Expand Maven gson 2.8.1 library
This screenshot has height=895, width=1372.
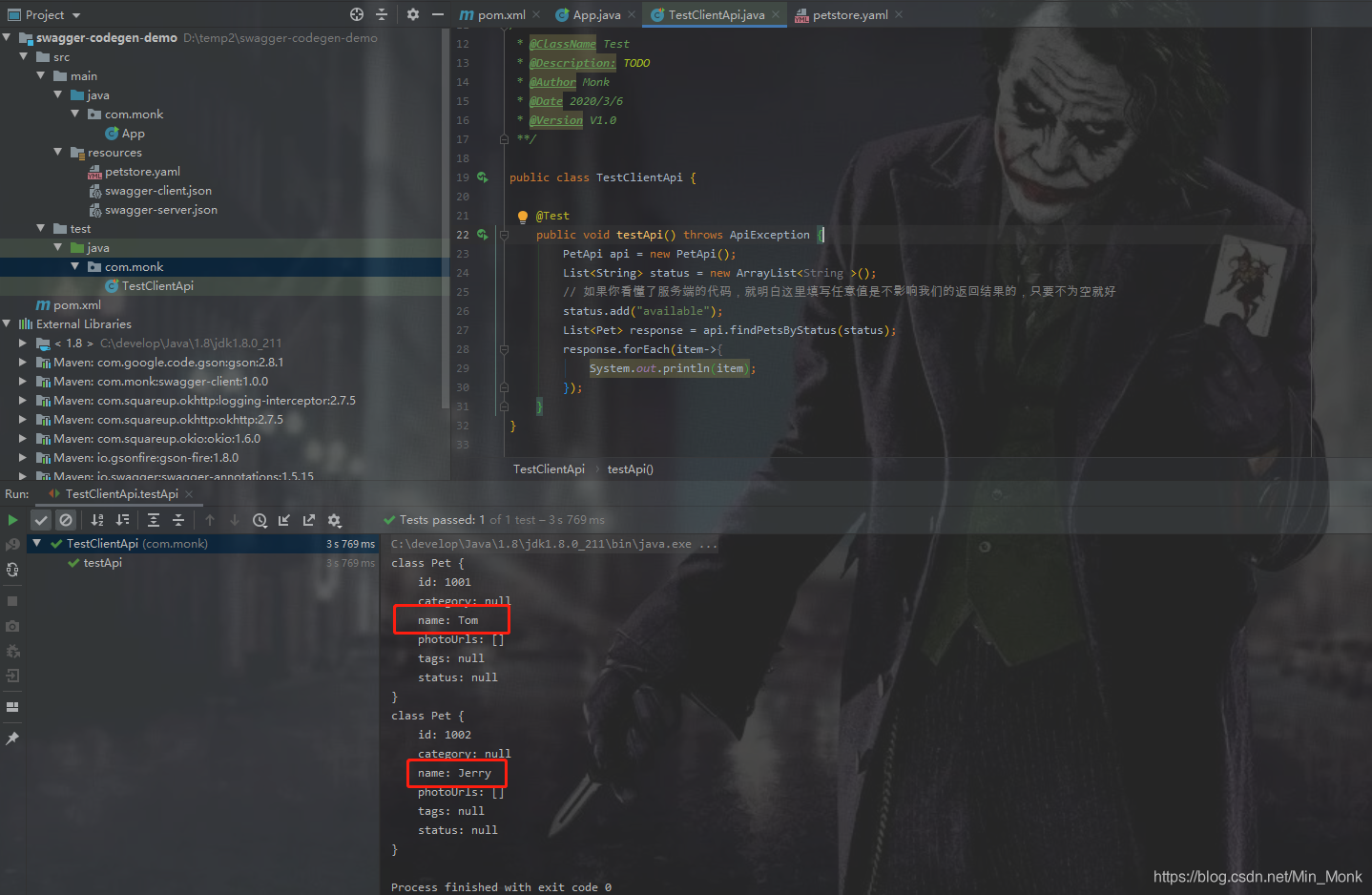[x=23, y=363]
